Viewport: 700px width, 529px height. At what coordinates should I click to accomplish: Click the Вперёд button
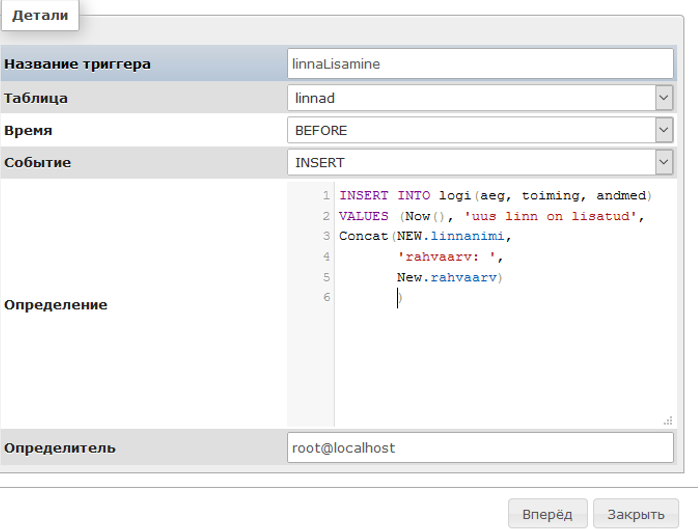pos(547,514)
